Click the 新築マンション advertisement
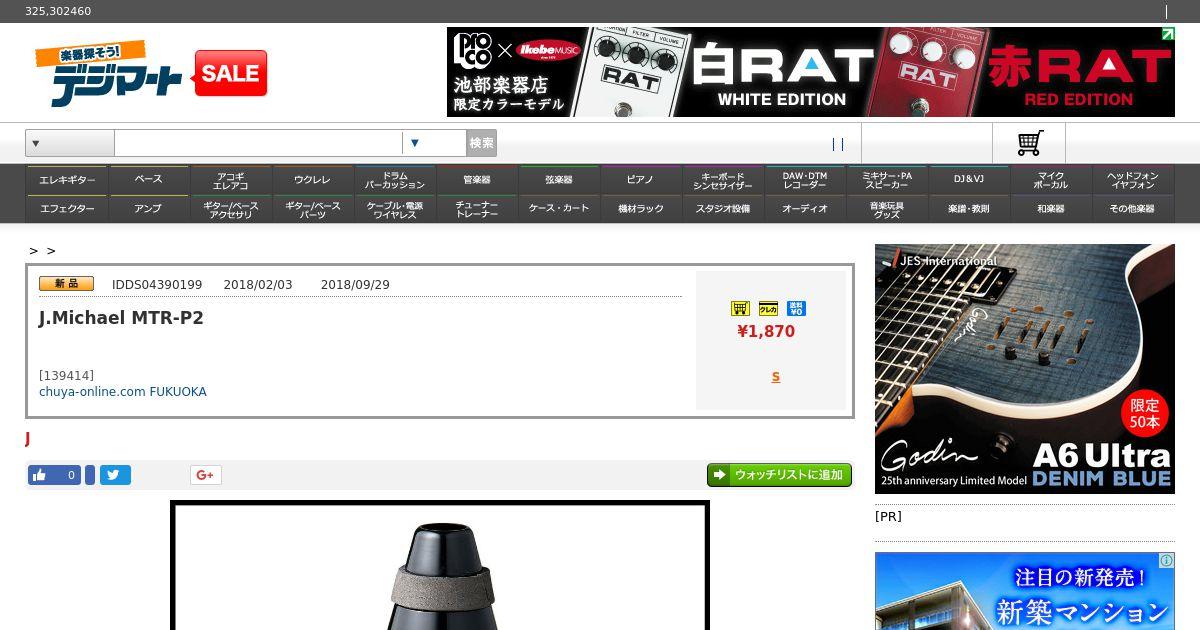Screen dimensions: 1200x630 click(x=1025, y=591)
